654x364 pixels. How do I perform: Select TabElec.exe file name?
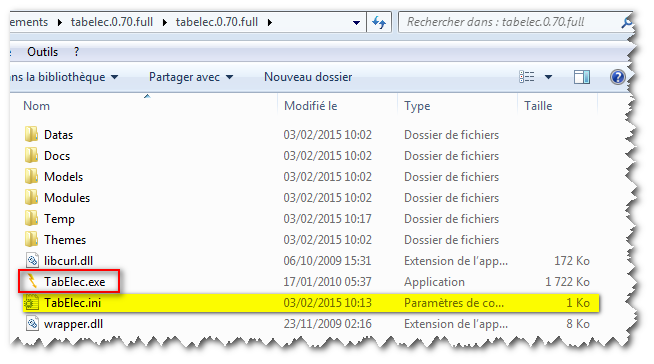click(75, 282)
